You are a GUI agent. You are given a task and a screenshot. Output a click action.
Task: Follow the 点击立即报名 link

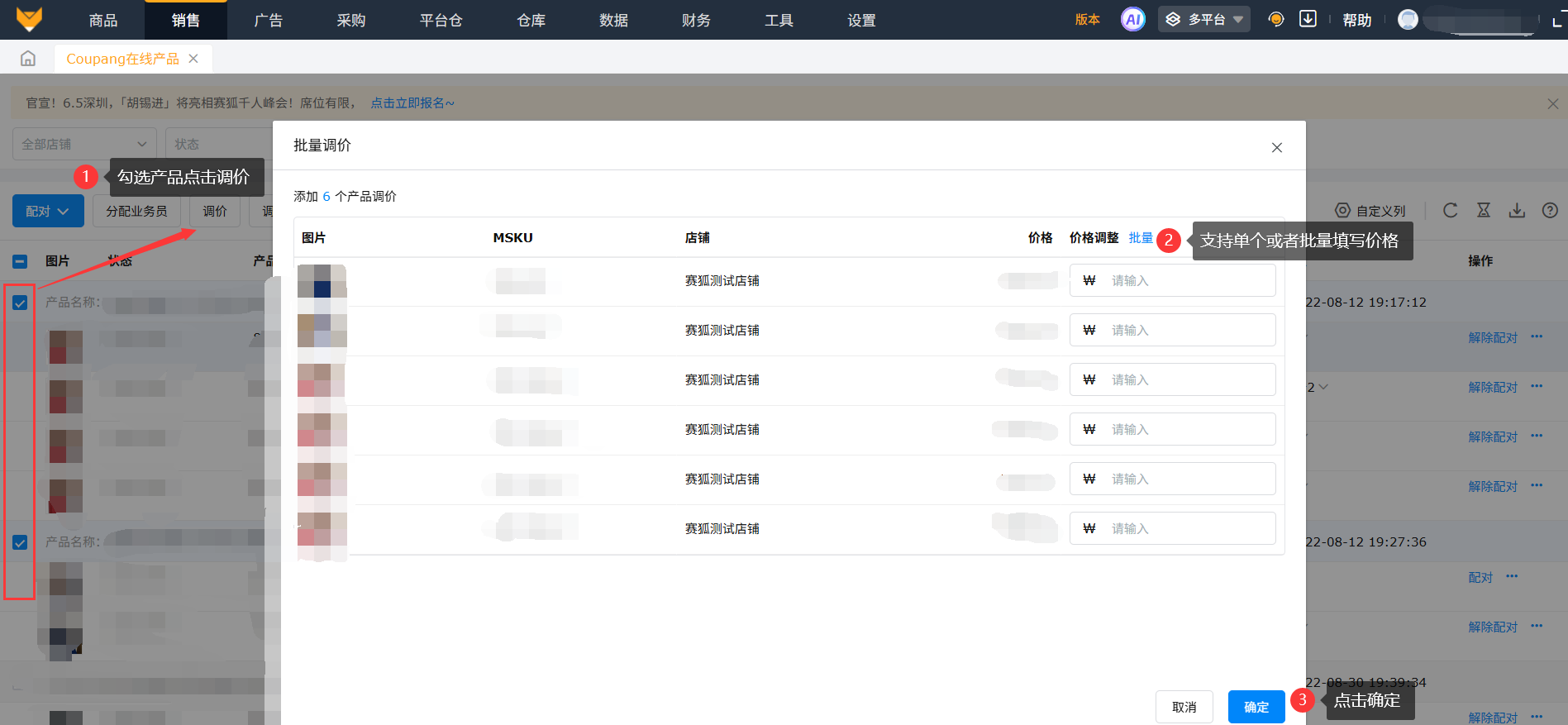click(x=412, y=103)
